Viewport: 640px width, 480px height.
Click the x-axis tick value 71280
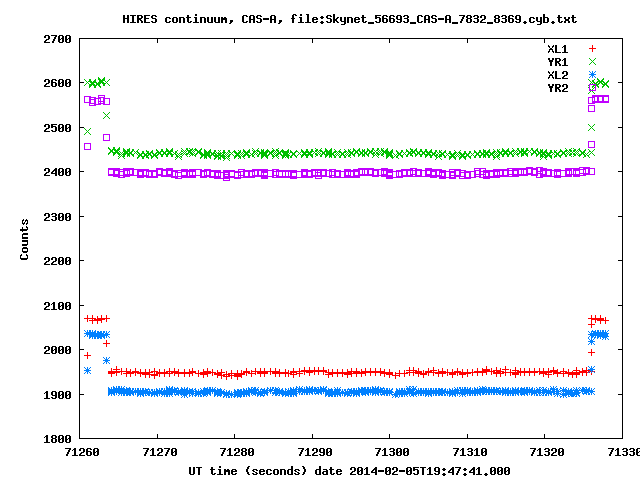(x=237, y=452)
